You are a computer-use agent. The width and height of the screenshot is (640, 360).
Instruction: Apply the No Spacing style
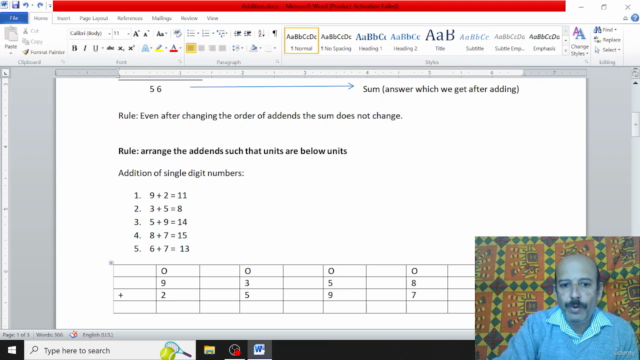pos(336,41)
